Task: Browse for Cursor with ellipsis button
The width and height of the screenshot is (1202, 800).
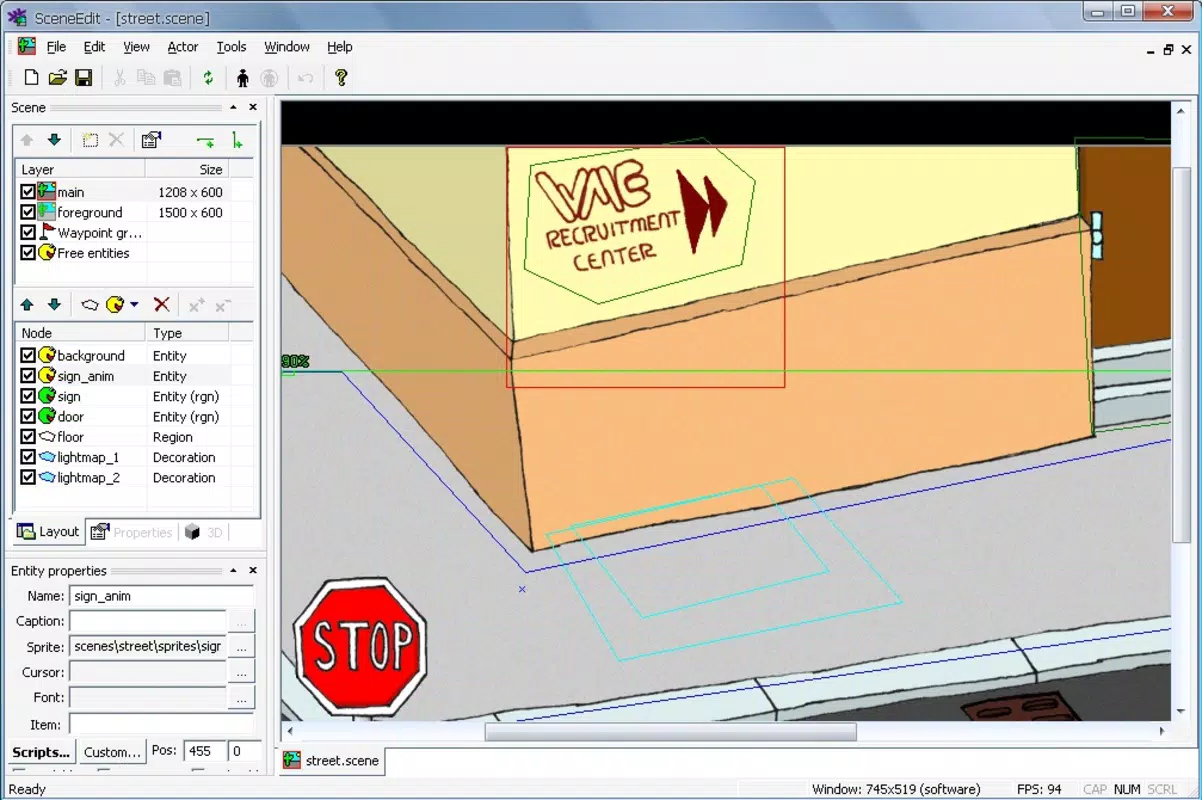Action: coord(241,672)
